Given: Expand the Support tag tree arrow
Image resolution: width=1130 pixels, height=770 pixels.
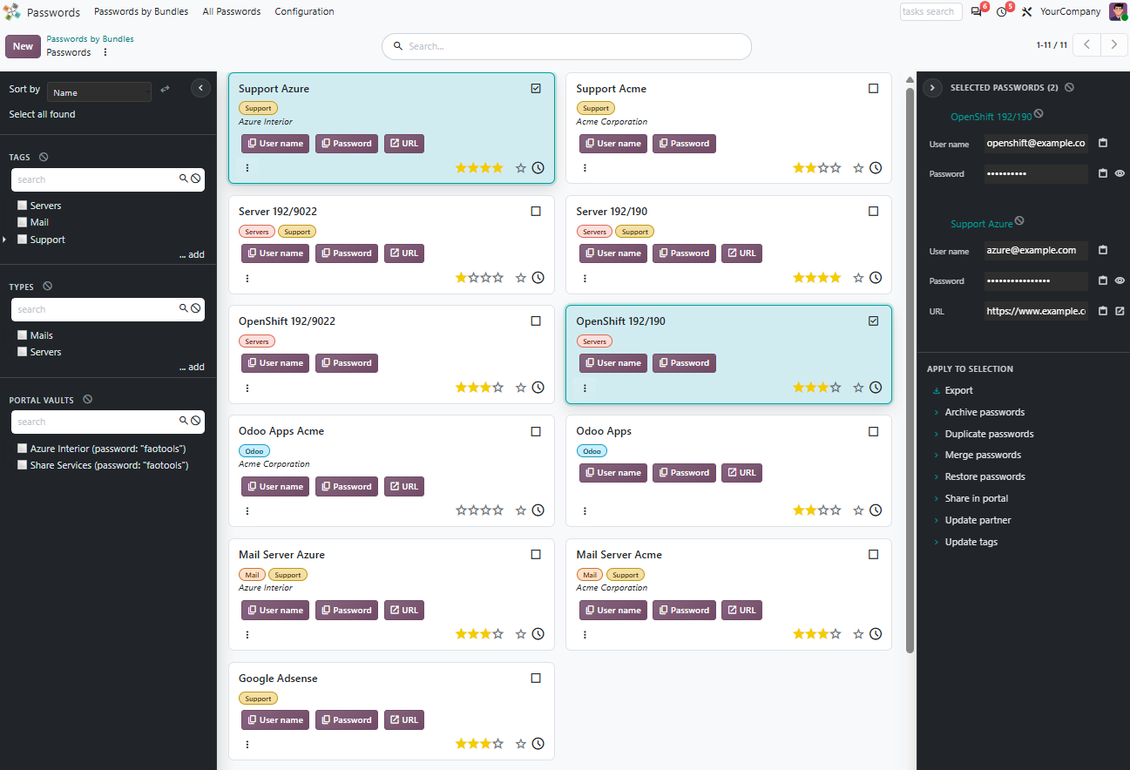Looking at the screenshot, I should [x=4, y=239].
